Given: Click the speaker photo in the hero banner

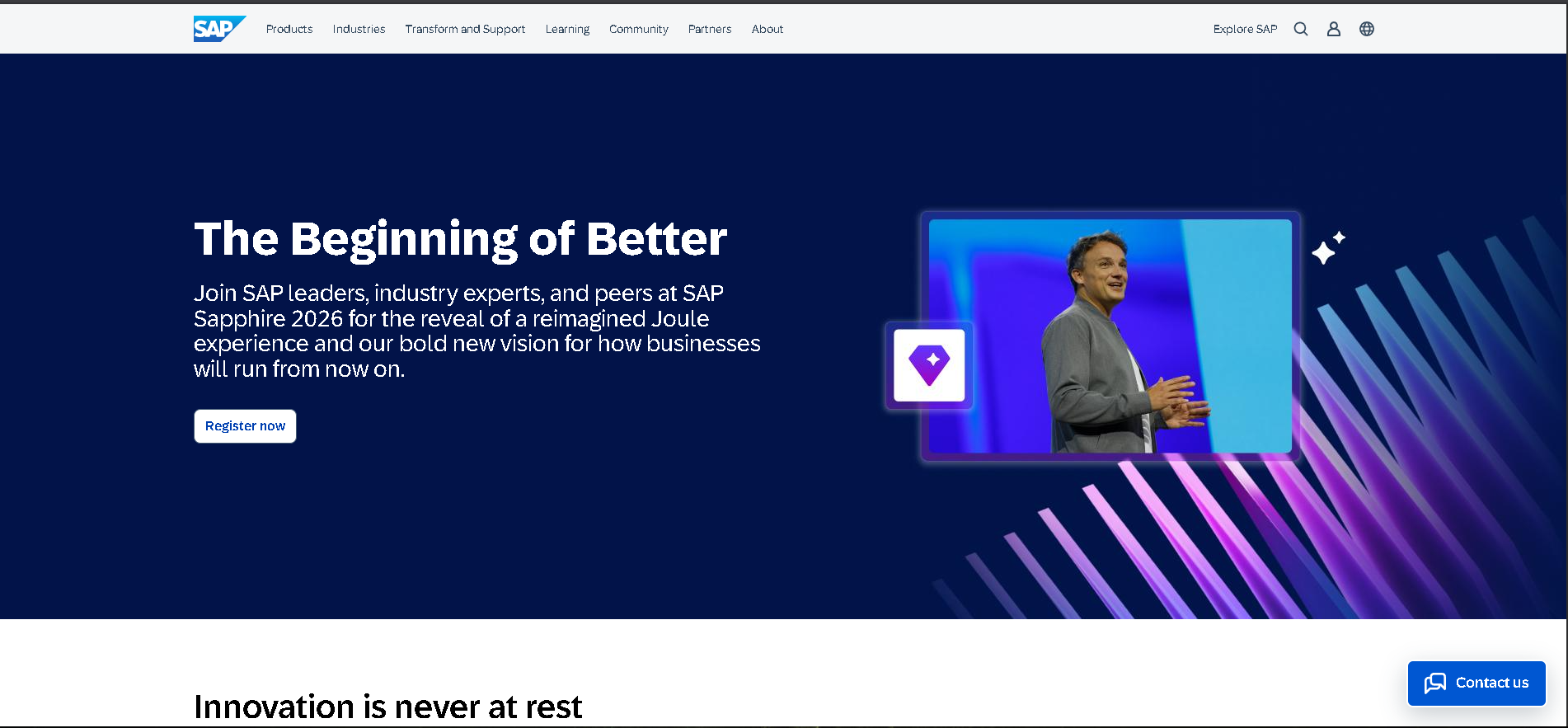Looking at the screenshot, I should [x=1110, y=336].
